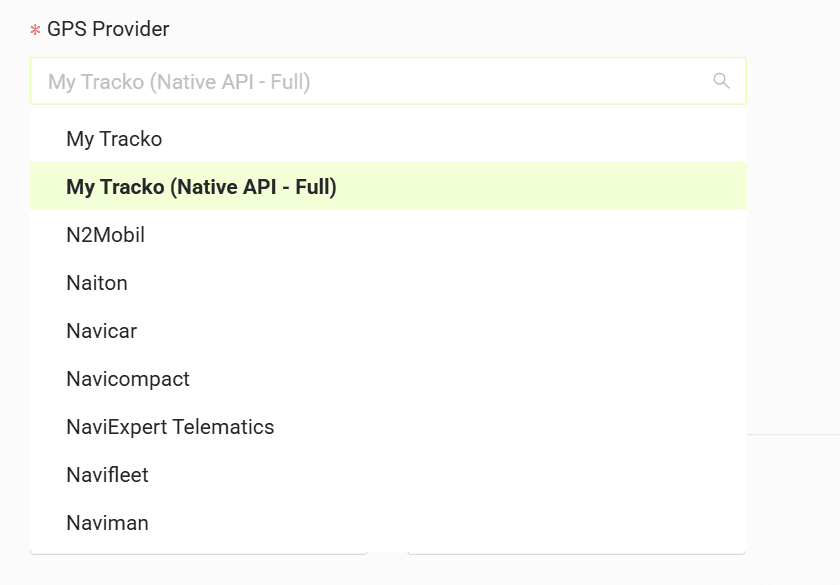Screen dimensions: 840x585
Task: Click the magnifier search icon in GPS Provider field
Action: pyautogui.click(x=721, y=81)
